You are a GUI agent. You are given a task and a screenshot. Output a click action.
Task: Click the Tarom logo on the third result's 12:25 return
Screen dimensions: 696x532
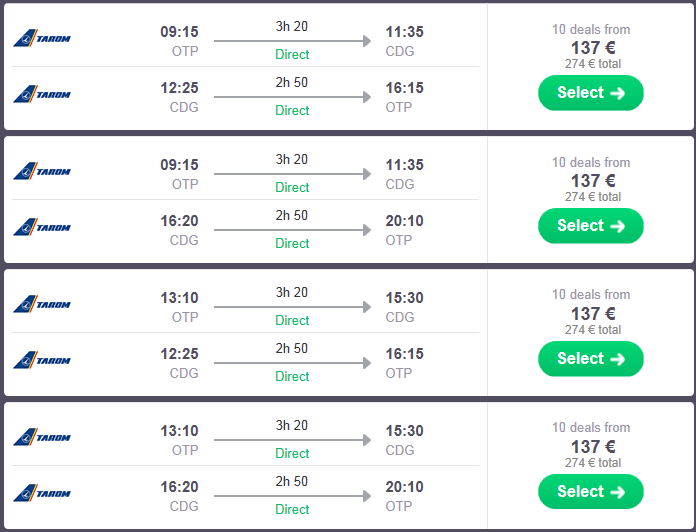[x=42, y=361]
